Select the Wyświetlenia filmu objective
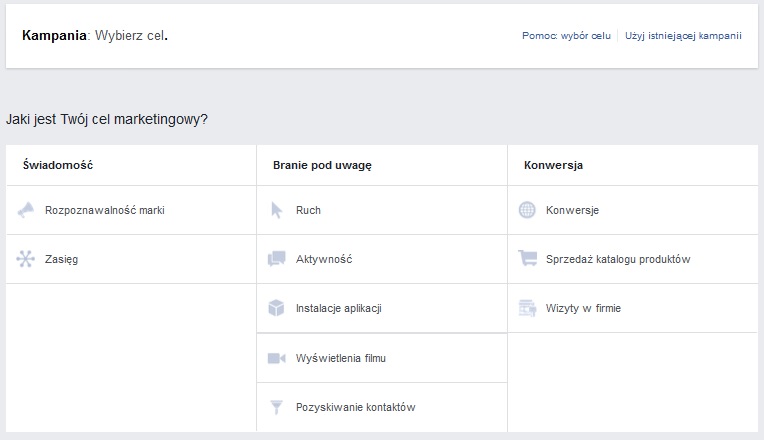The image size is (764, 440). (x=341, y=358)
